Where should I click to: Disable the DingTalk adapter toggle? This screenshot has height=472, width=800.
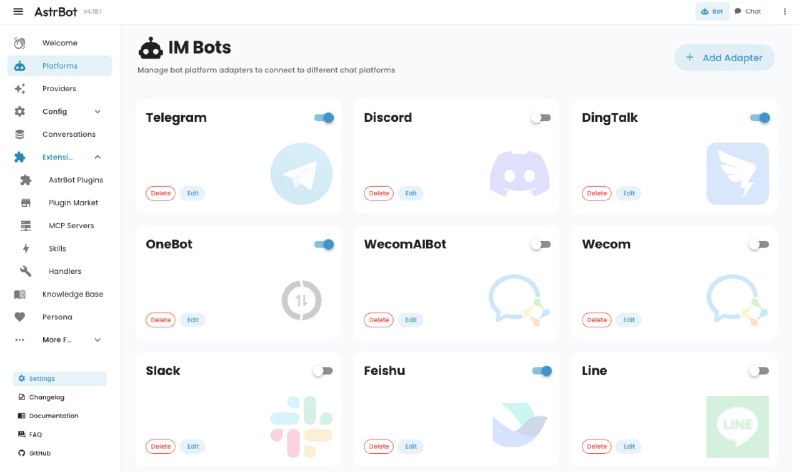tap(760, 118)
